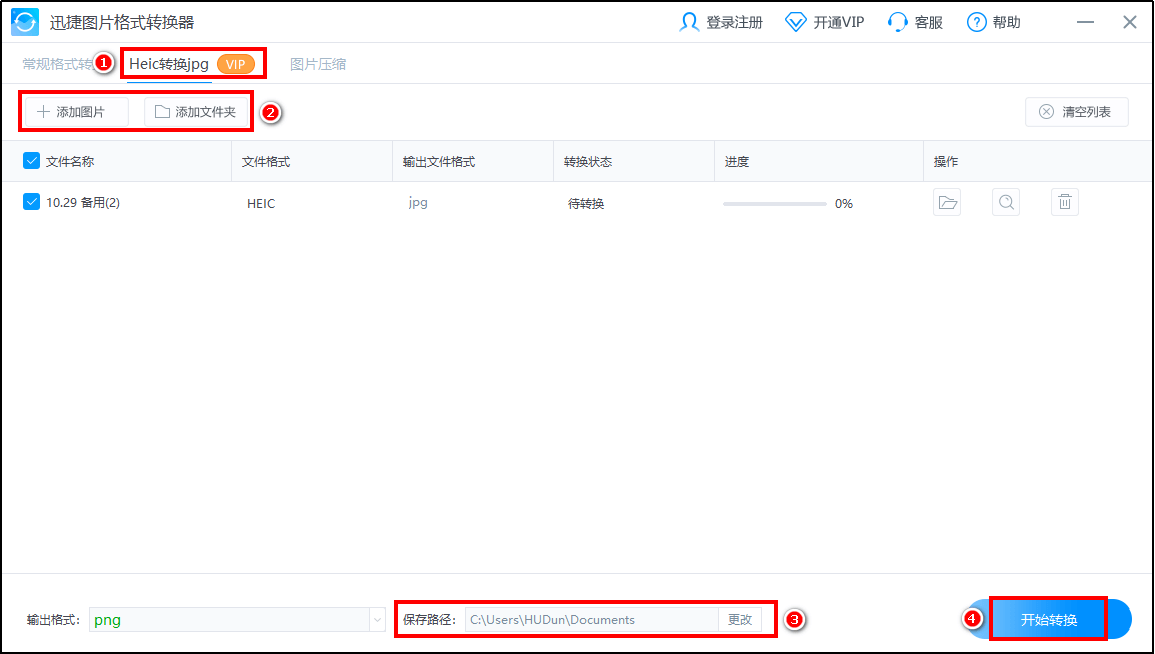Expand the 输出格式 png dropdown arrow
The image size is (1155, 654).
[x=377, y=620]
